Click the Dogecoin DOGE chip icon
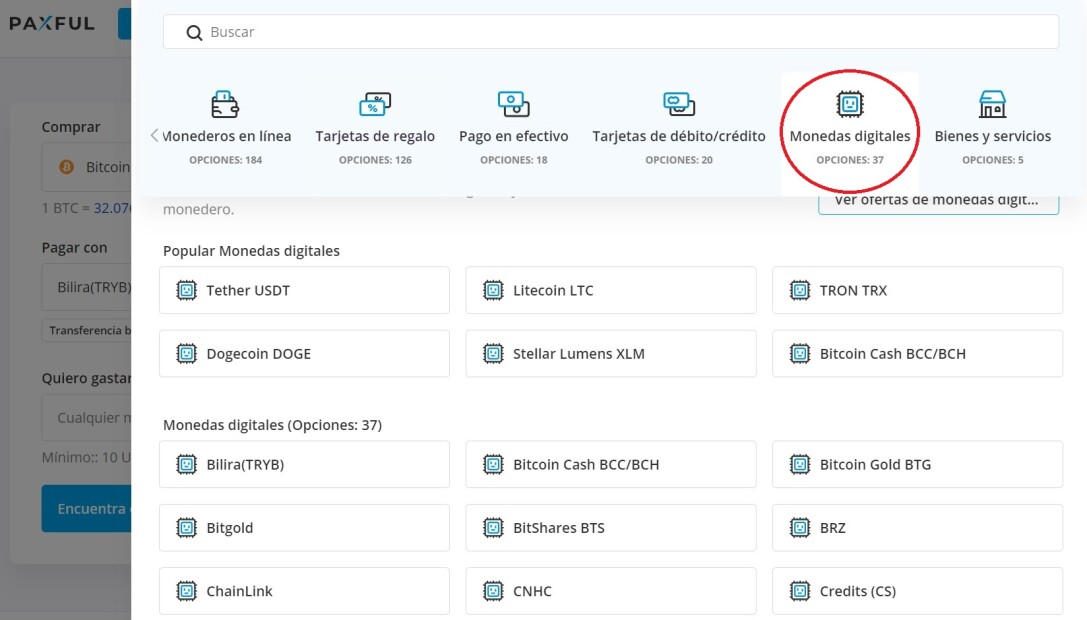Screen dimensions: 1087x620 186,354
